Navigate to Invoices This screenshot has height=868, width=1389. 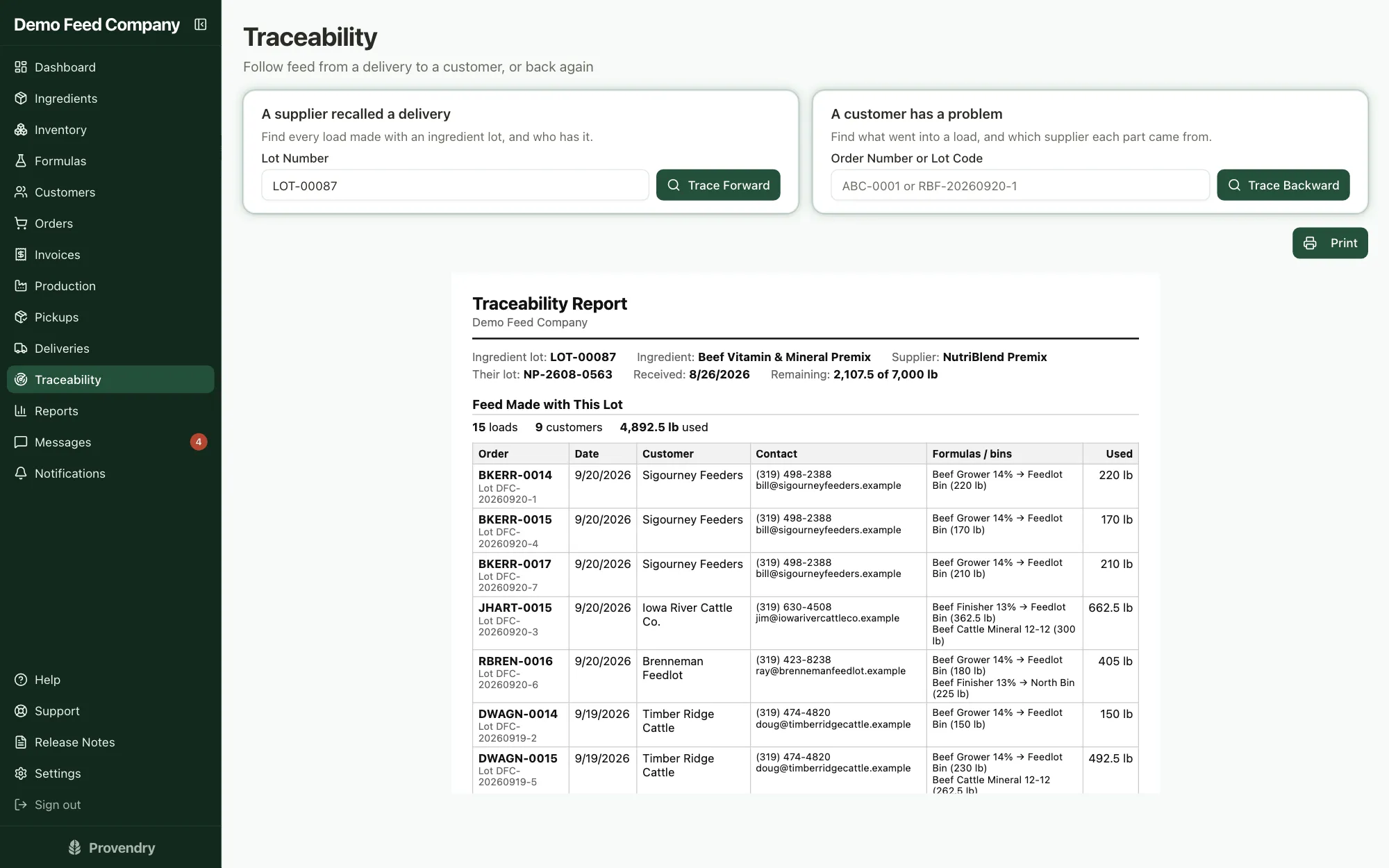[x=110, y=255]
